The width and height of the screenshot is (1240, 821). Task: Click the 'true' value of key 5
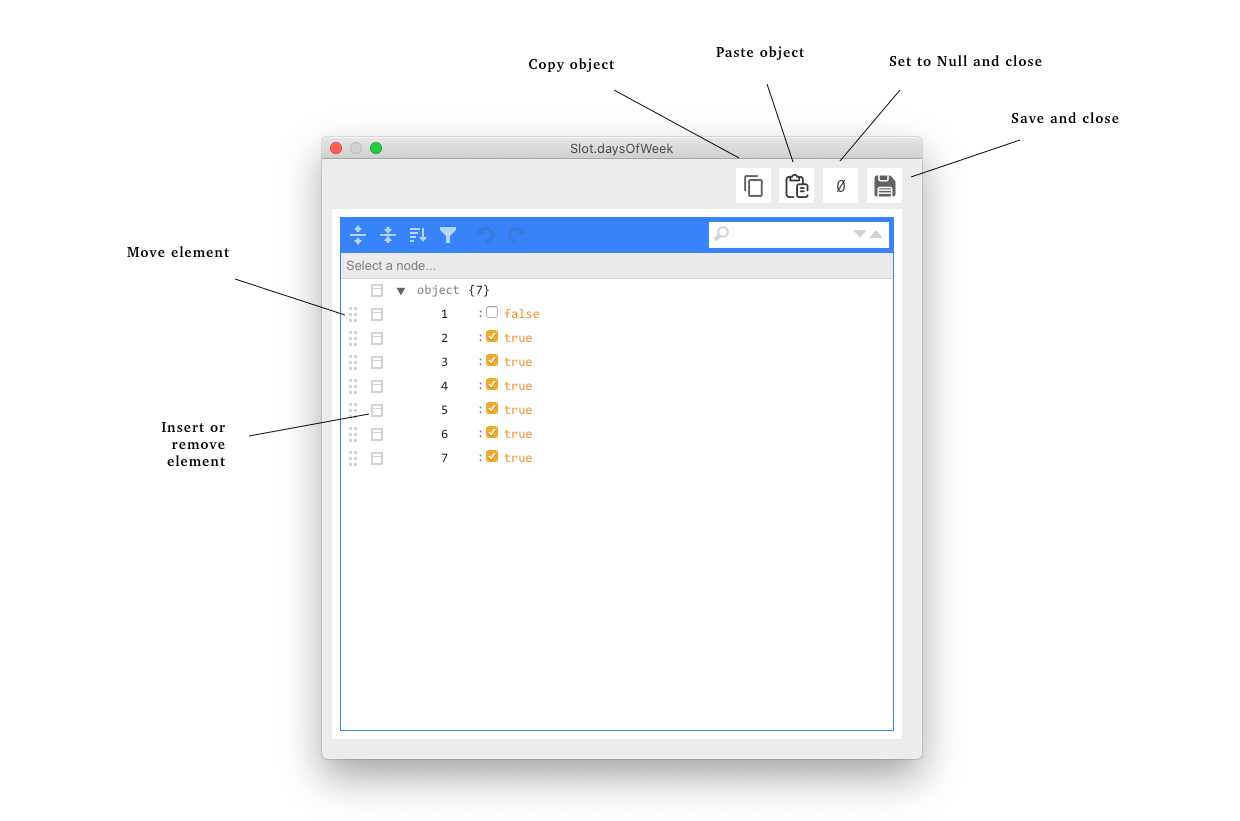tap(518, 410)
